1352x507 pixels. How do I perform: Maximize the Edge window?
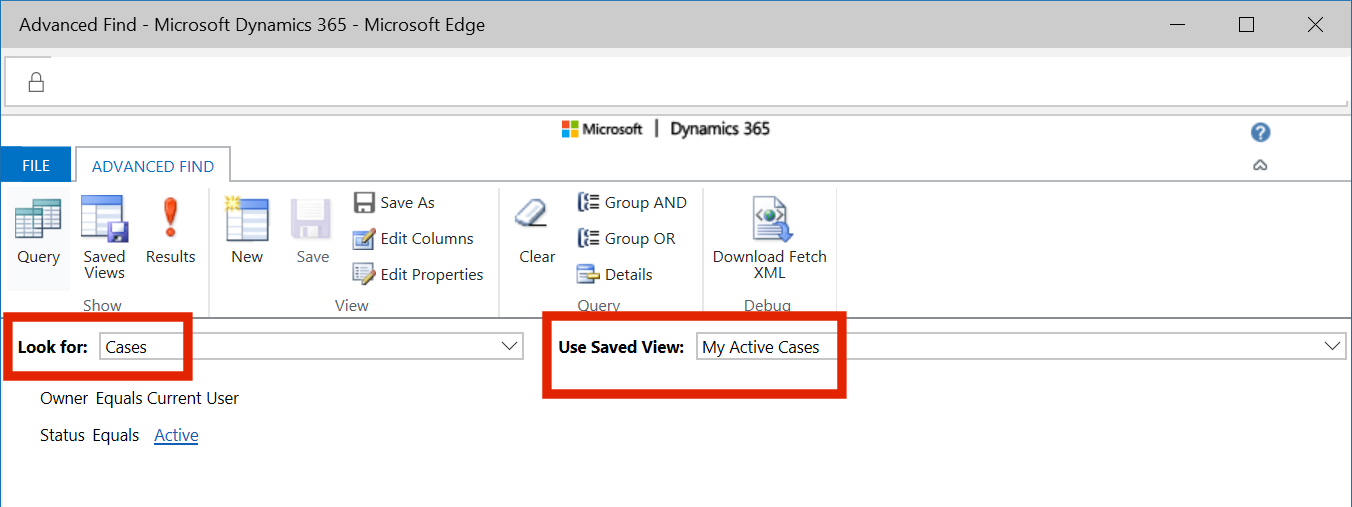[x=1246, y=25]
